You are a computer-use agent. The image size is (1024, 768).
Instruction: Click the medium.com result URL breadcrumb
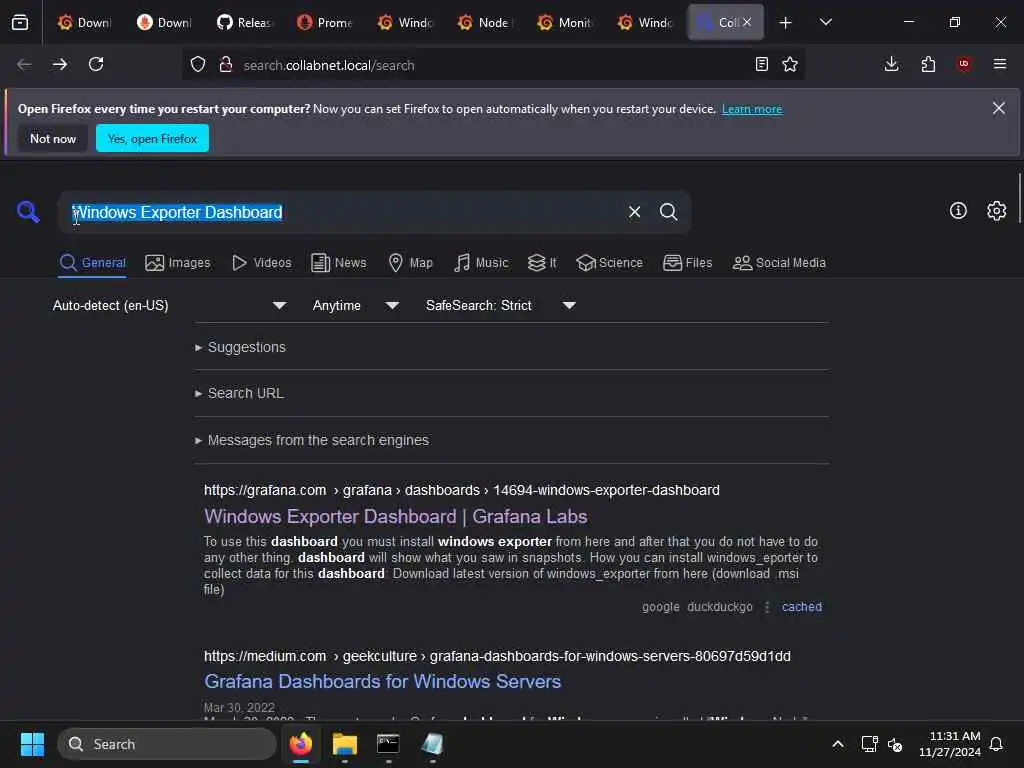[x=497, y=656]
